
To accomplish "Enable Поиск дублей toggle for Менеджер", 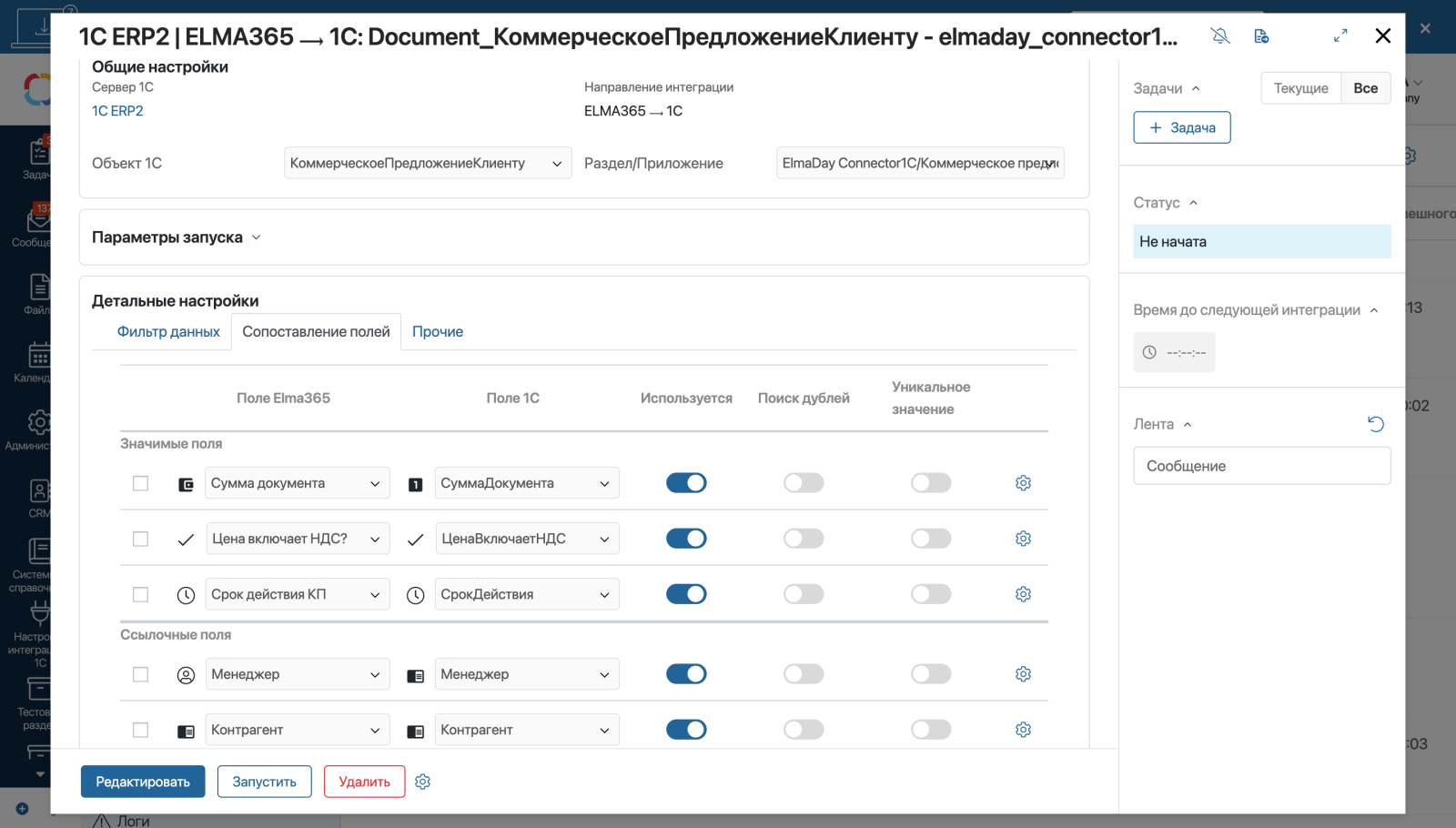I will coord(804,674).
